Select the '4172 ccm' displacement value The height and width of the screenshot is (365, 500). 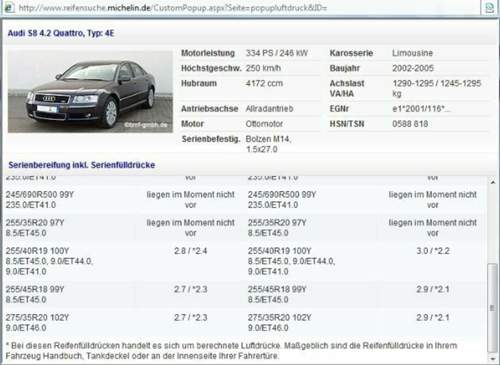(264, 83)
